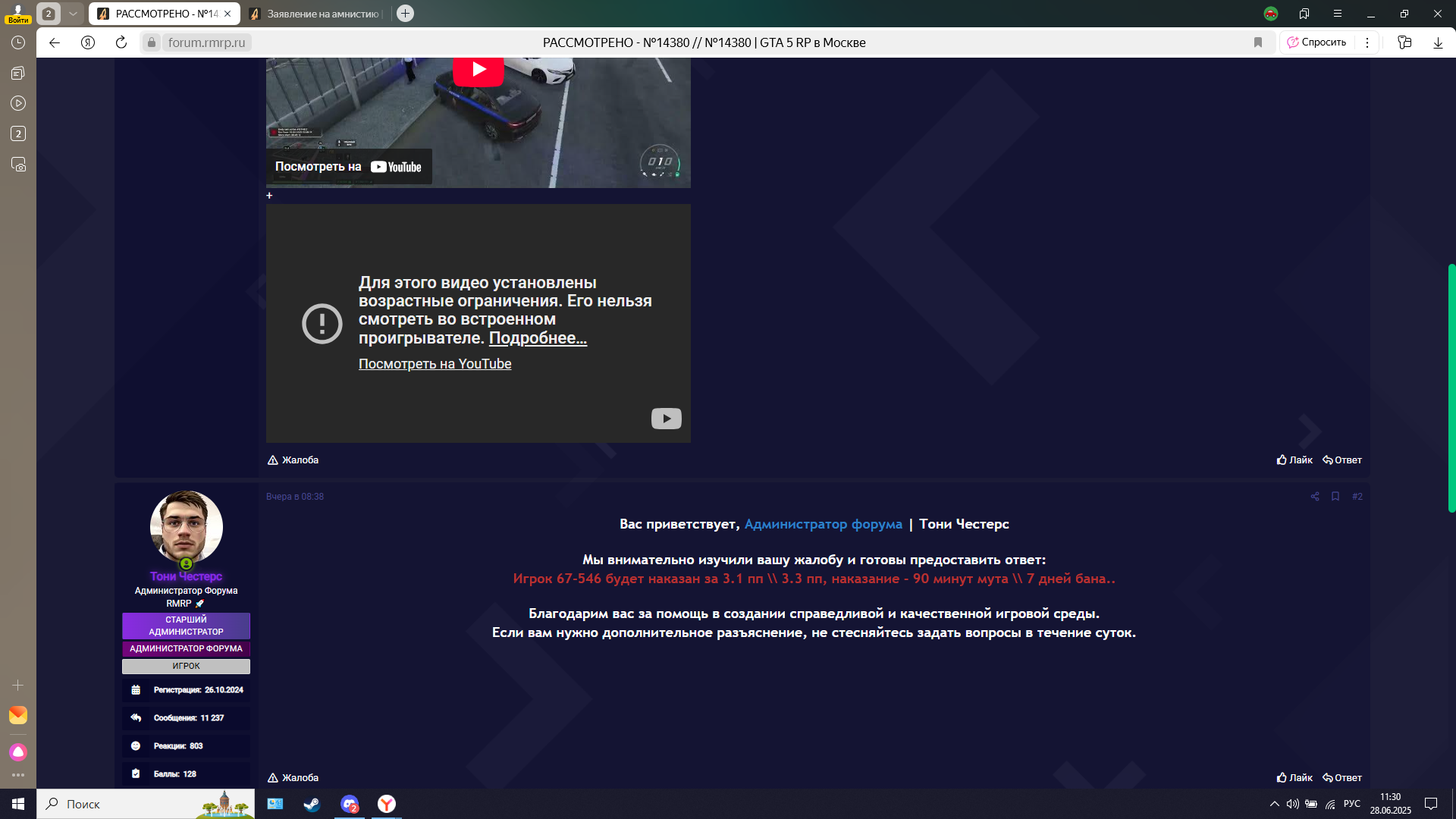The height and width of the screenshot is (819, 1456).
Task: Toggle the РУС keyboard language indicator
Action: [1351, 804]
